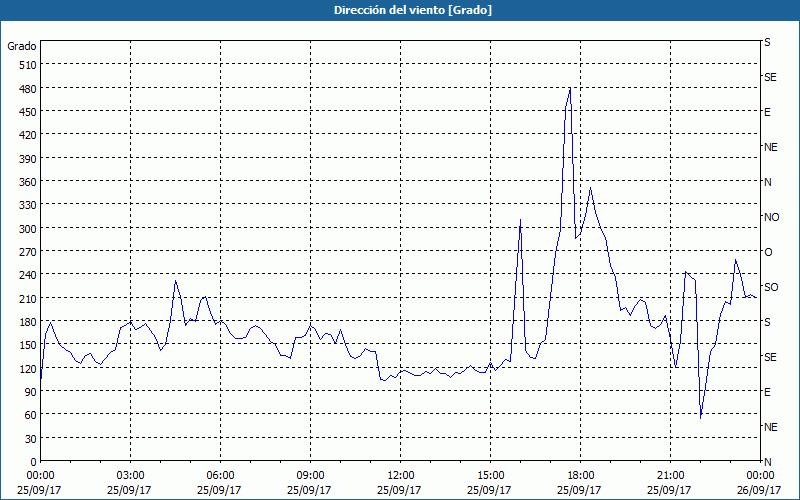Click the 480 value on the y-axis
Screen dimensions: 800x500
tap(28, 88)
